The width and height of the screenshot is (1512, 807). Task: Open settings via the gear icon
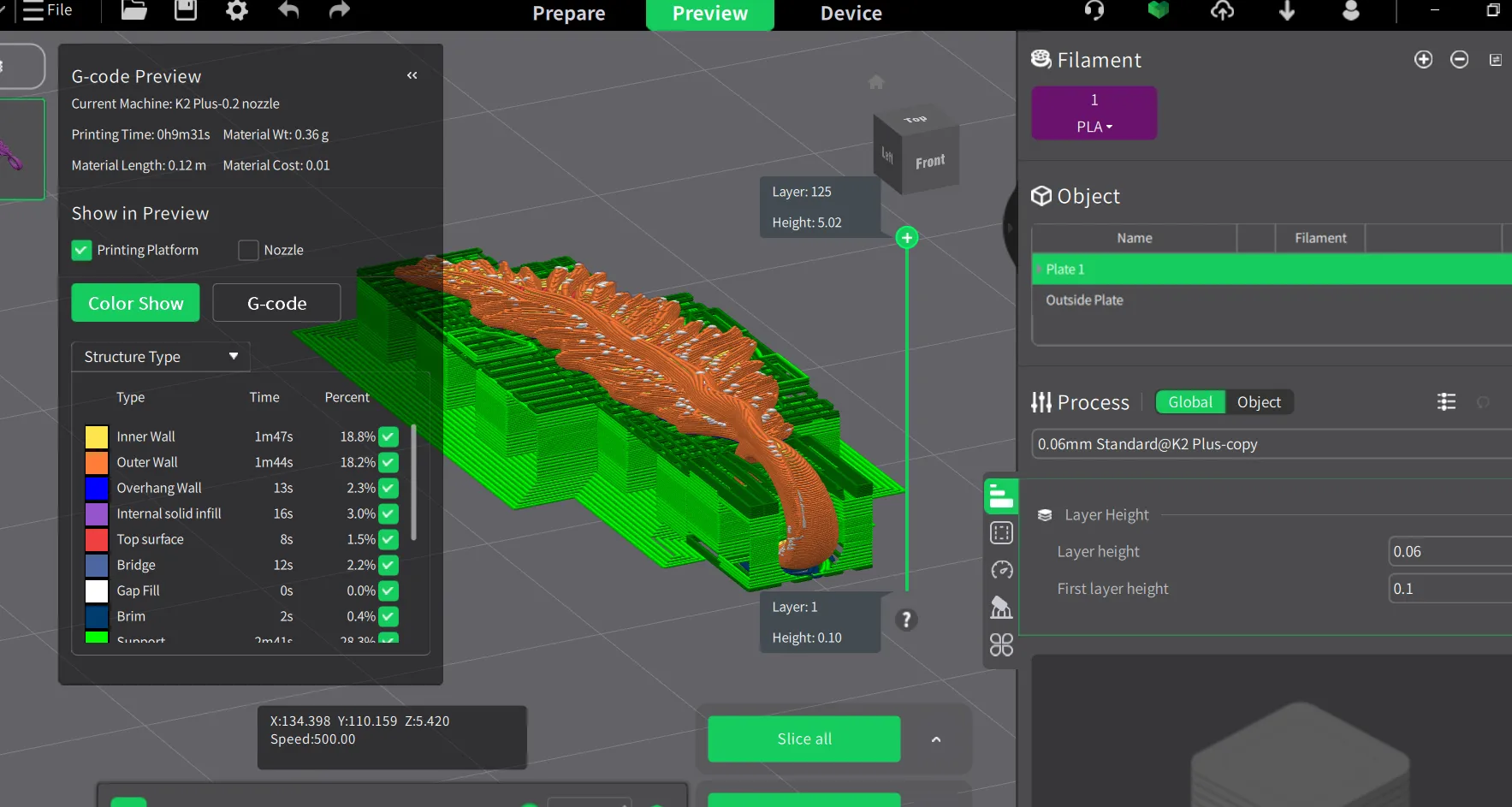(237, 10)
